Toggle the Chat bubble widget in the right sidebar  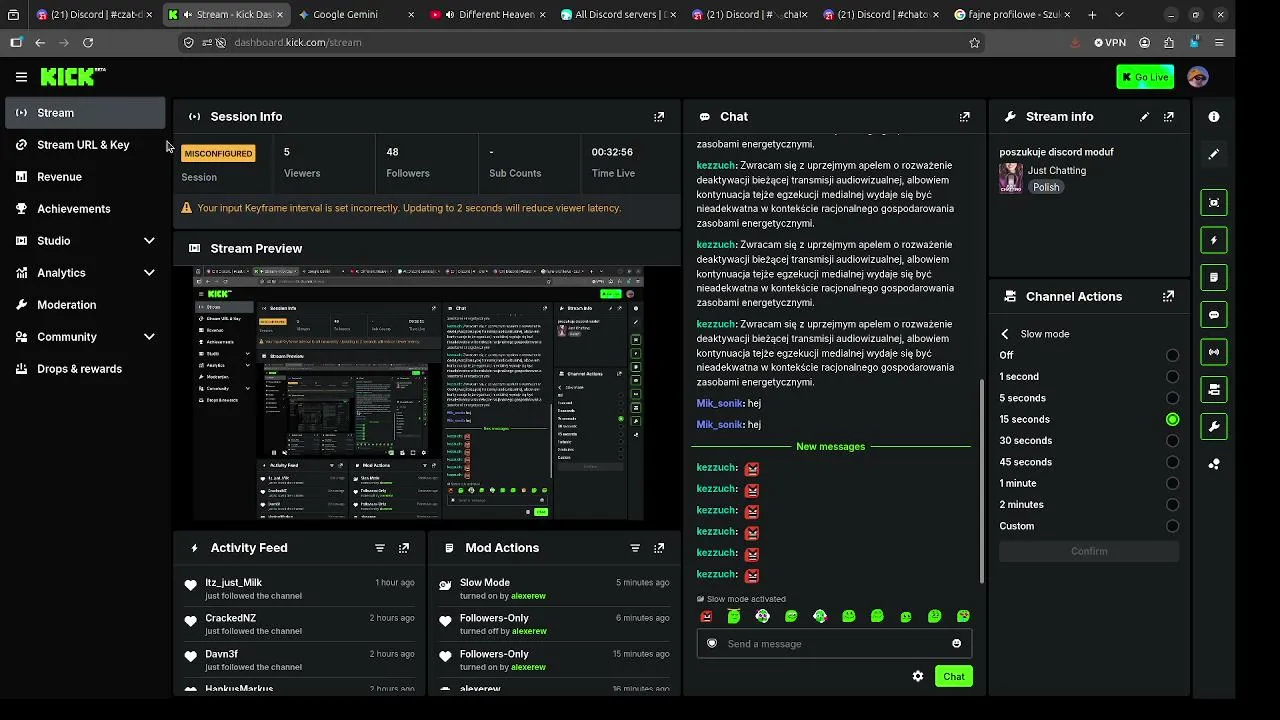tap(1214, 315)
